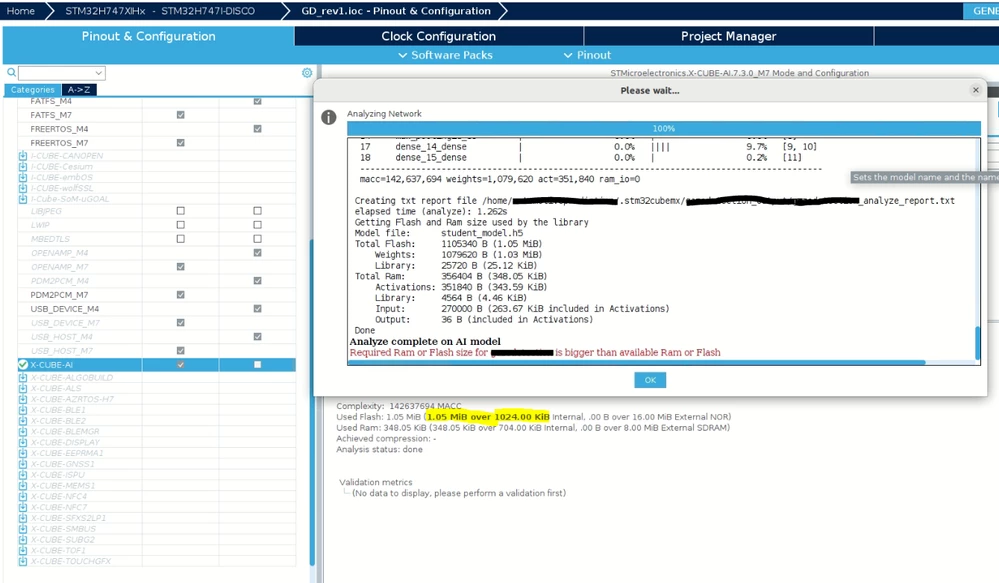Screen dimensions: 999x583
Task: Click the GENERATE code button at top right
Action: [982, 11]
